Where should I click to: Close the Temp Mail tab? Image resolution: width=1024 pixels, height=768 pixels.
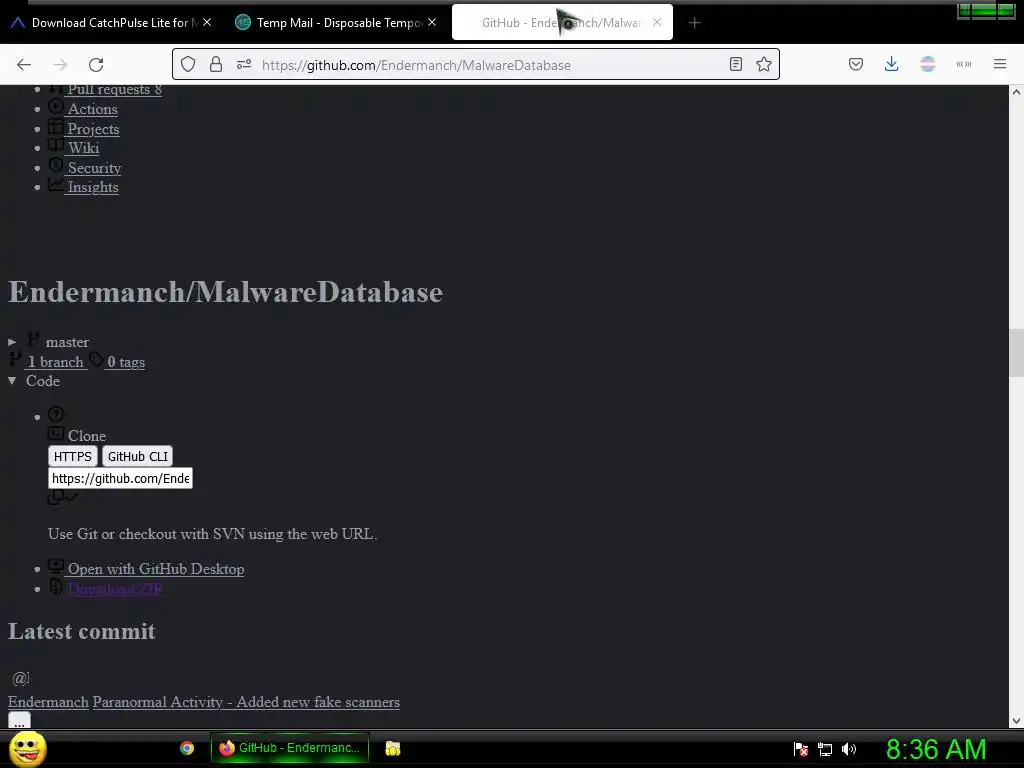(432, 22)
